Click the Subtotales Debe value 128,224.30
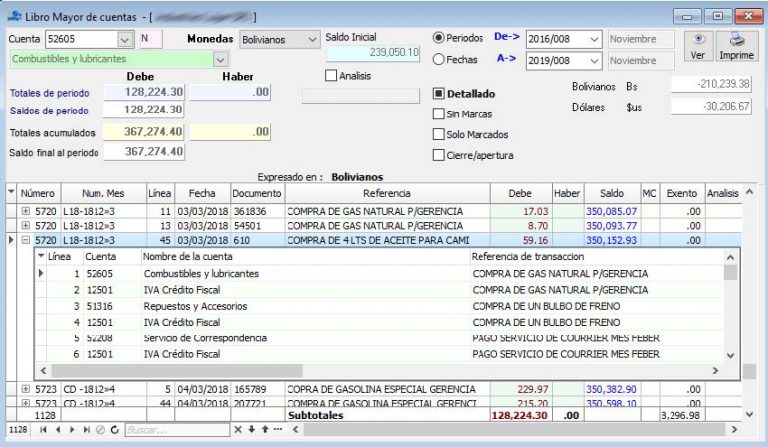768x447 pixels. [x=519, y=415]
